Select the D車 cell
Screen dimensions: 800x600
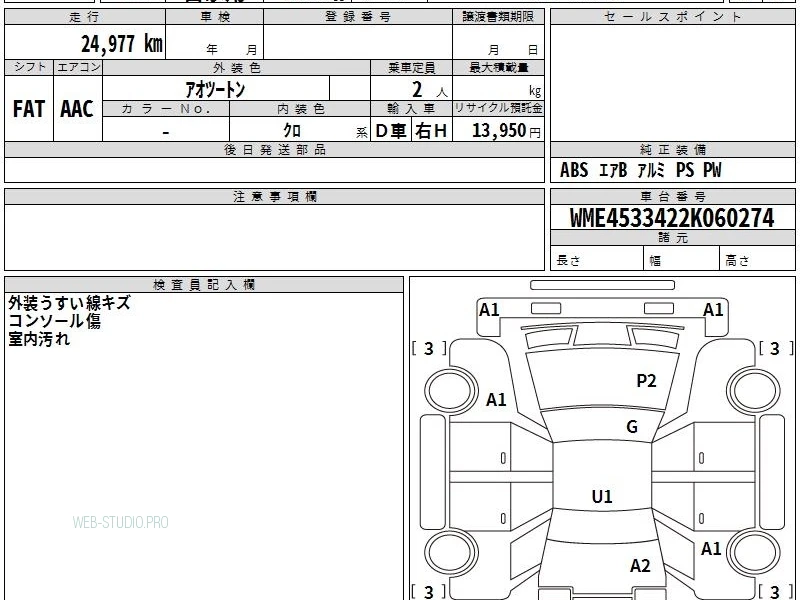pos(391,131)
